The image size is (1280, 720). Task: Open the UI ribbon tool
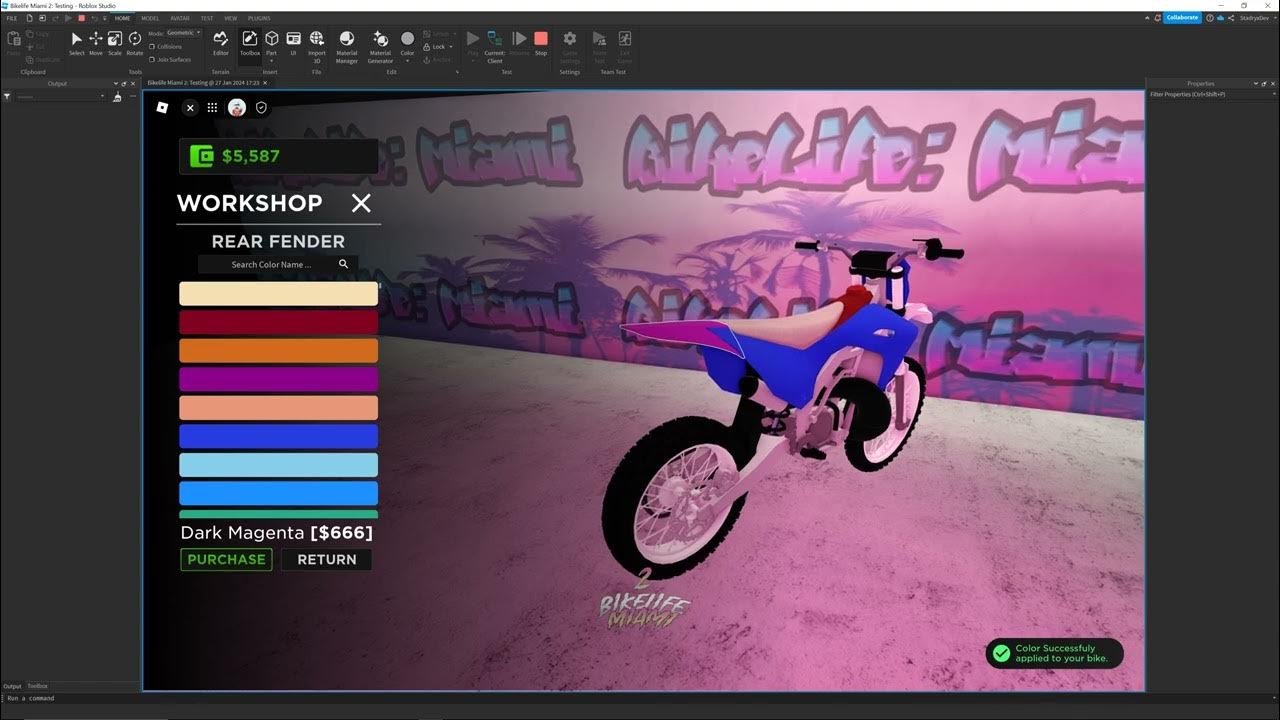pos(293,43)
